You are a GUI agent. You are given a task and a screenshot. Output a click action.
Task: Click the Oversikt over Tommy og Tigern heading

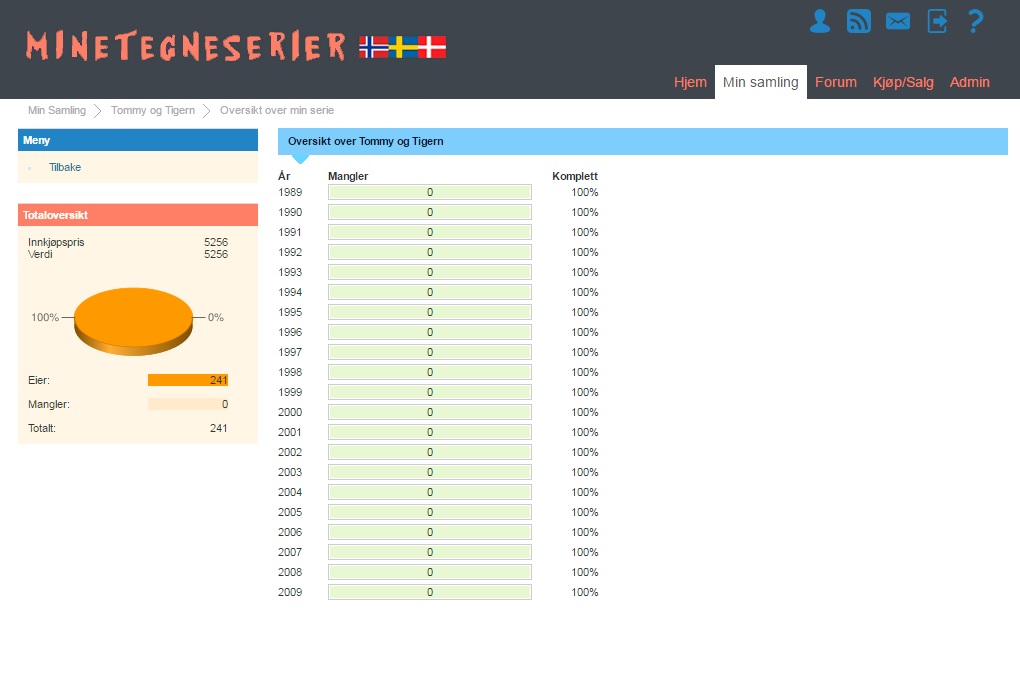tap(366, 141)
